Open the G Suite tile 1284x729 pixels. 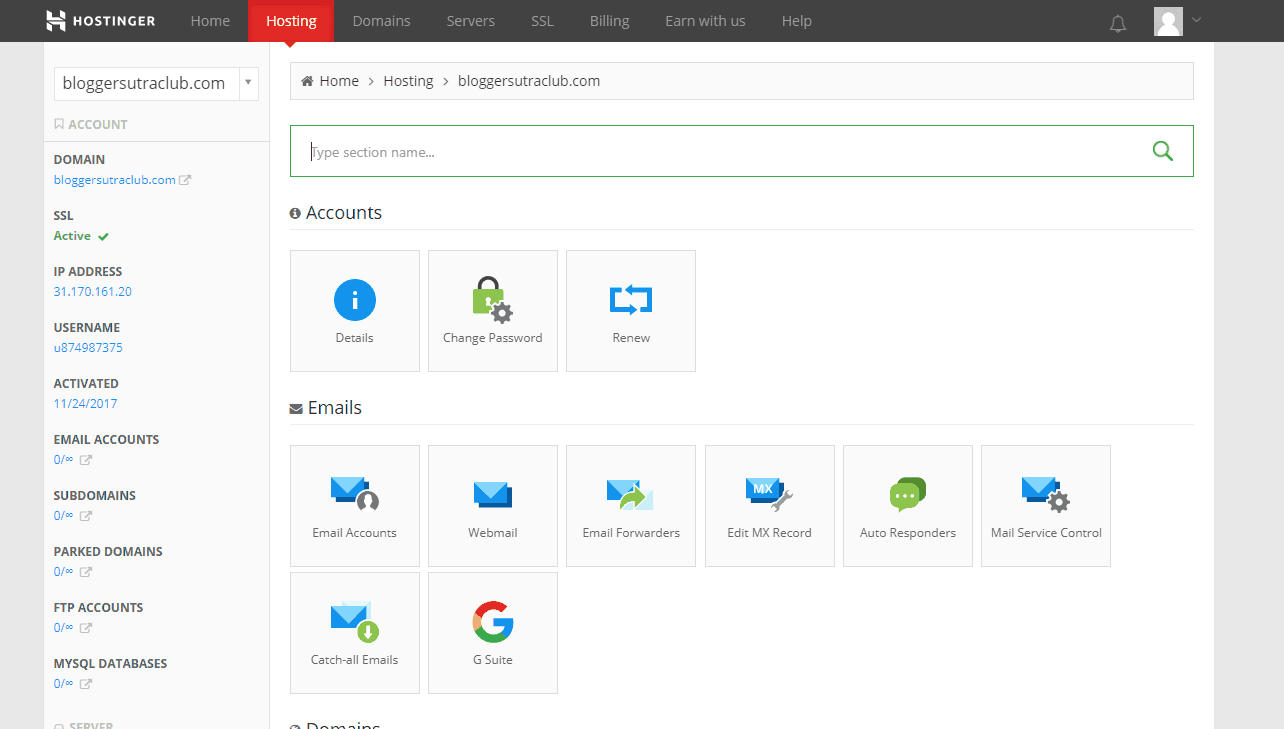coord(493,633)
